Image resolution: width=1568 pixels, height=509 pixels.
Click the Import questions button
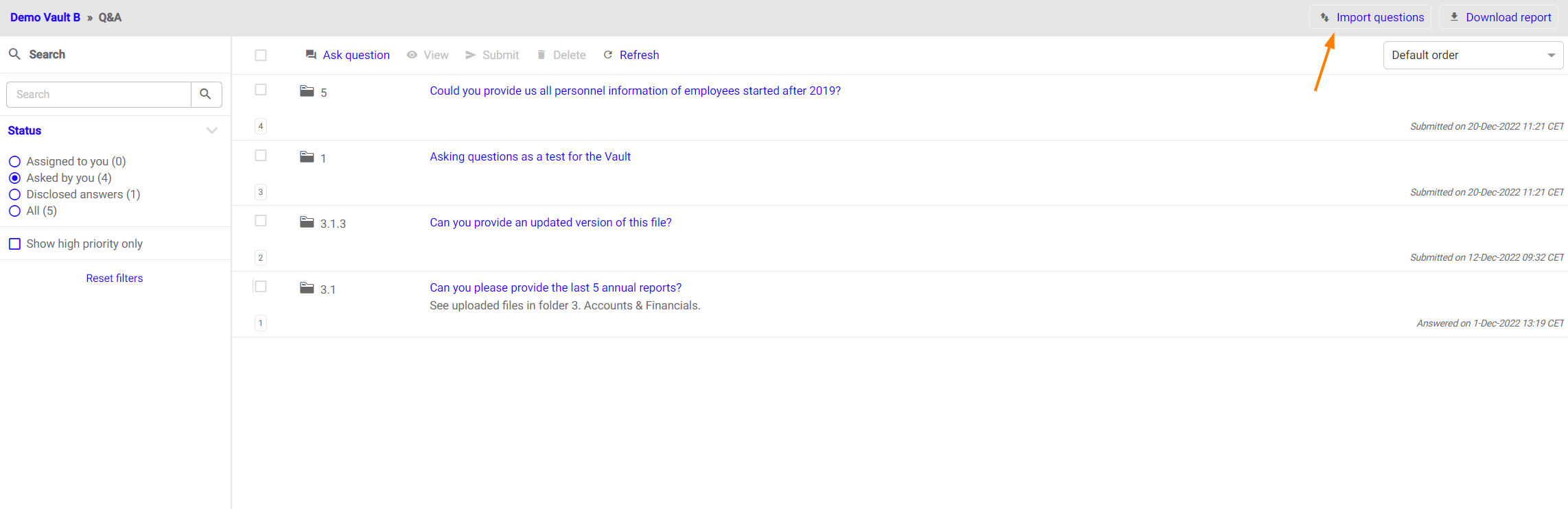tap(1370, 17)
